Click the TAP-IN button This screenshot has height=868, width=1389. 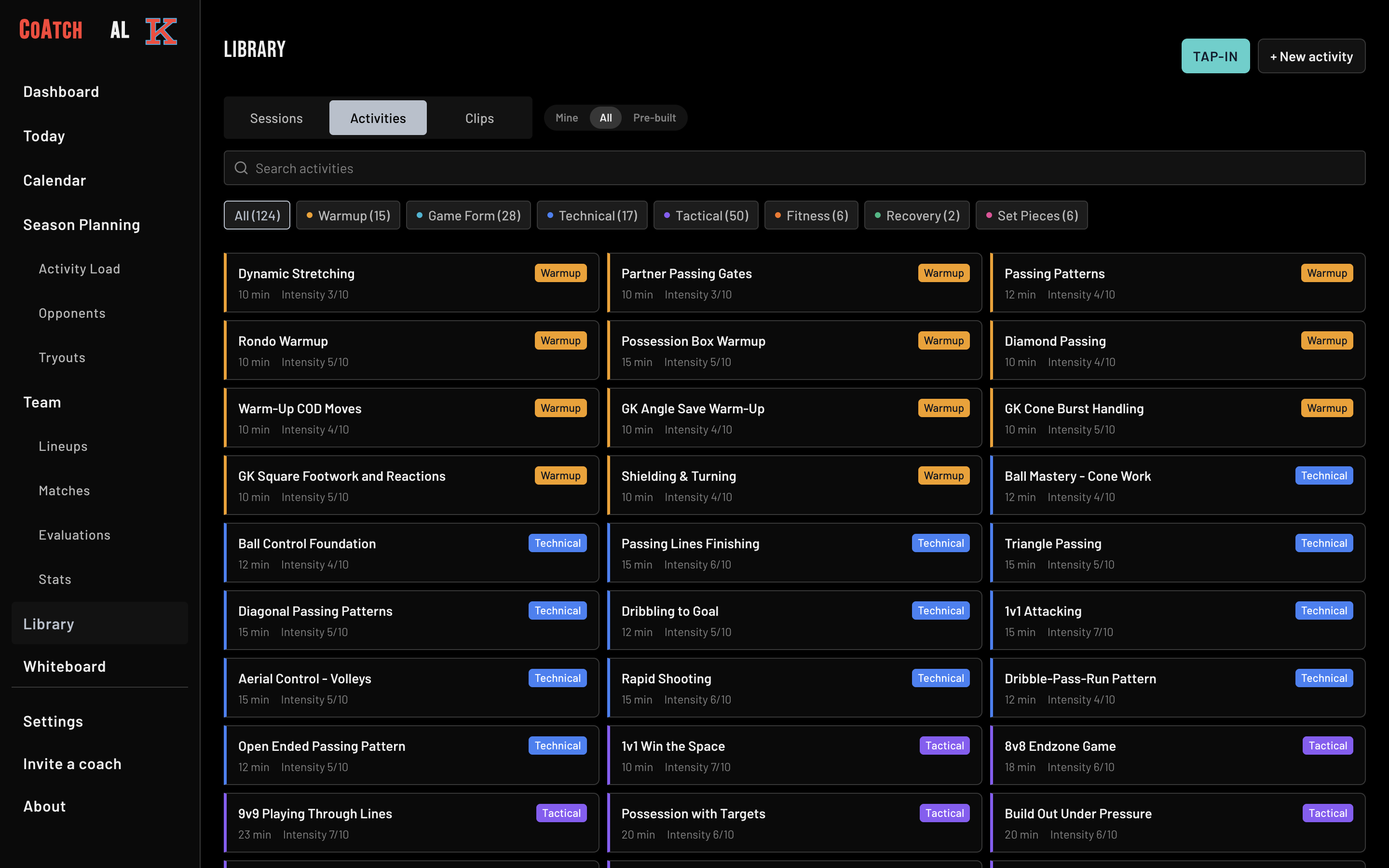coord(1215,56)
